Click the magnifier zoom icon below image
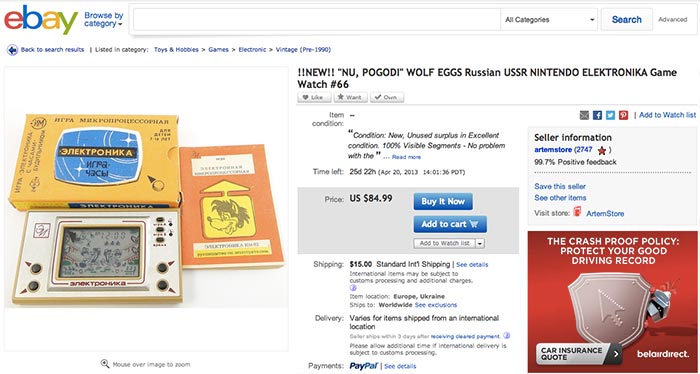Screen dimensions: 700x374 [x=105, y=364]
